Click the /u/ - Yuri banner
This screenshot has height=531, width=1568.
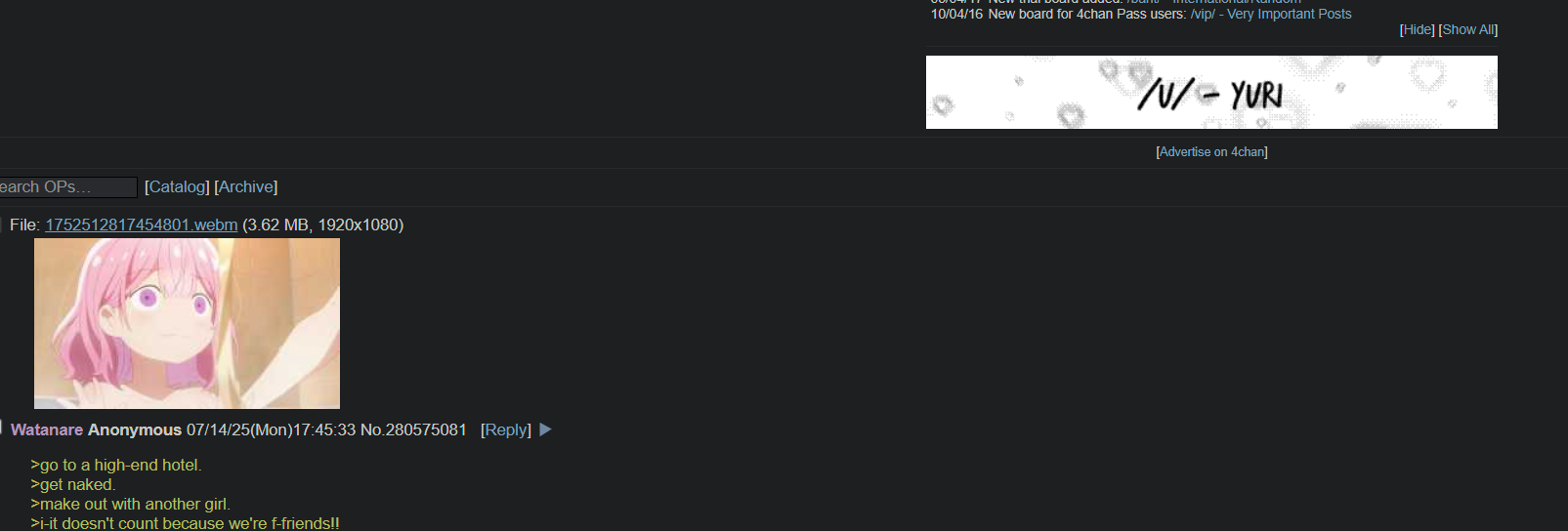(1211, 92)
